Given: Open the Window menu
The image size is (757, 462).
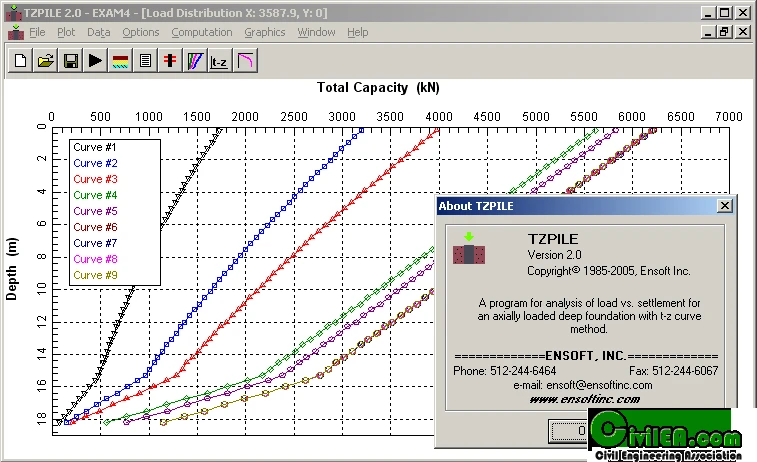Looking at the screenshot, I should tap(316, 32).
